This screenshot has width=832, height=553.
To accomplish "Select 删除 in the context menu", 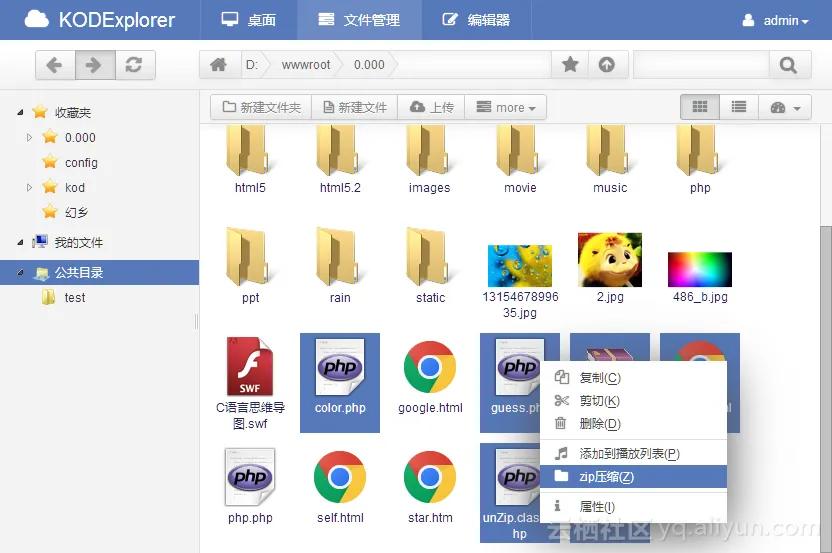I will pos(600,424).
